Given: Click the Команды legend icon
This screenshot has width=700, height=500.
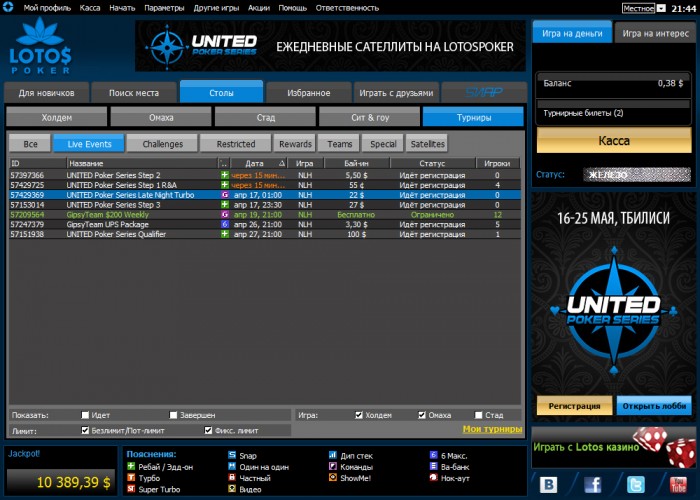Looking at the screenshot, I should coord(333,467).
